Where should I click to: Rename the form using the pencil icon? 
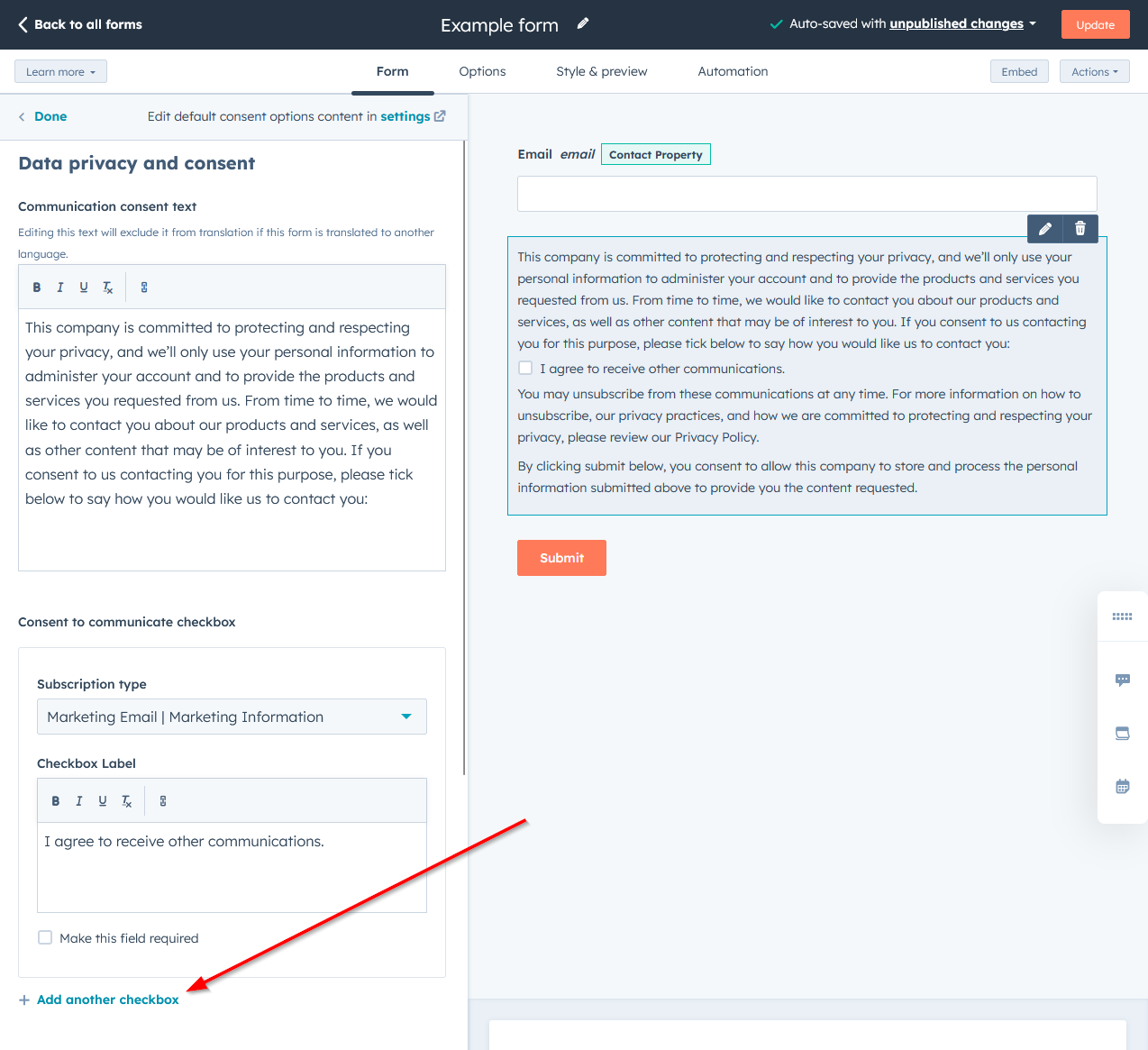pos(582,23)
